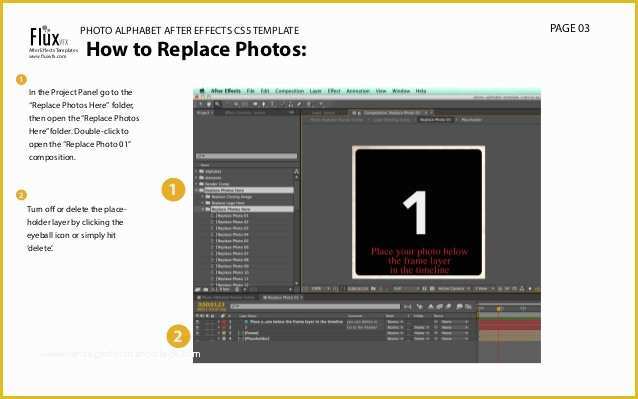Open the Apple menu icon
The height and width of the screenshot is (399, 638).
click(202, 91)
